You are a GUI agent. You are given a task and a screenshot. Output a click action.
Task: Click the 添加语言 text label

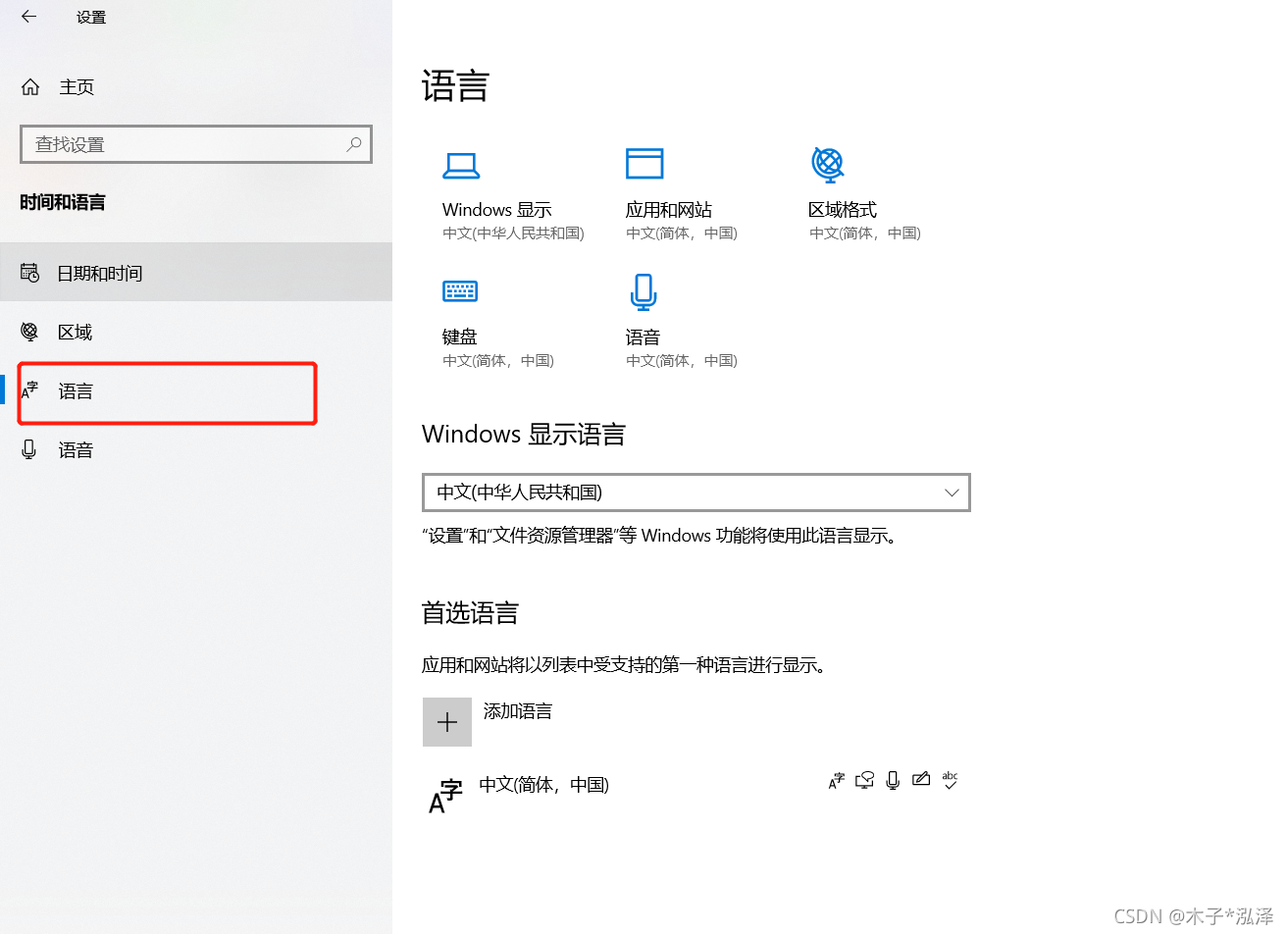point(518,711)
